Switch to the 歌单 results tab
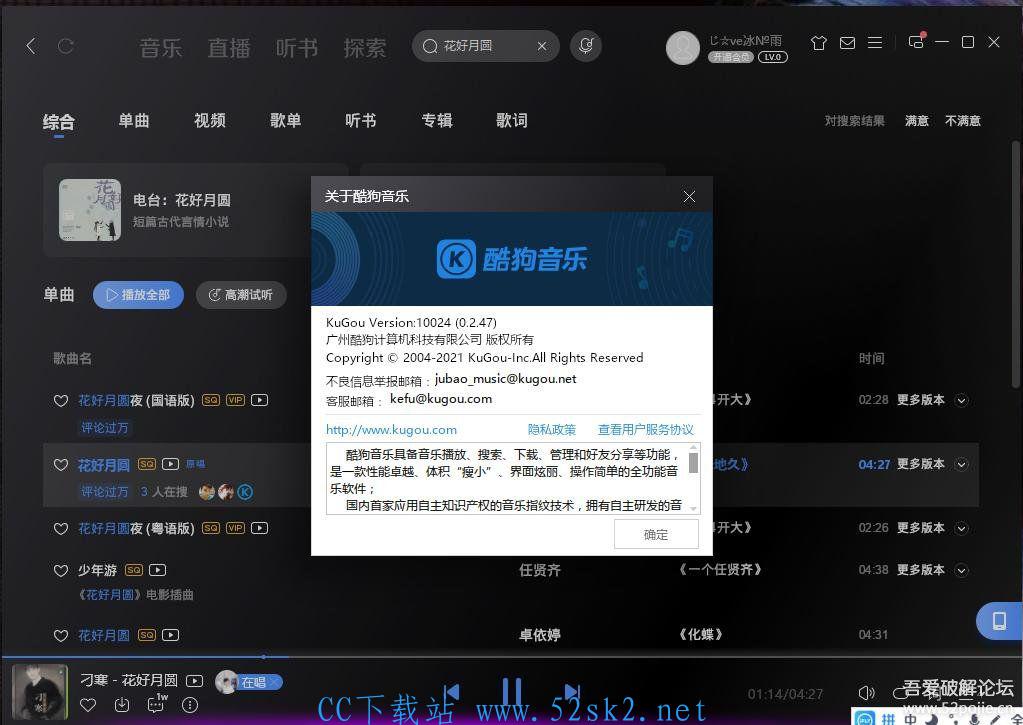 (x=285, y=120)
